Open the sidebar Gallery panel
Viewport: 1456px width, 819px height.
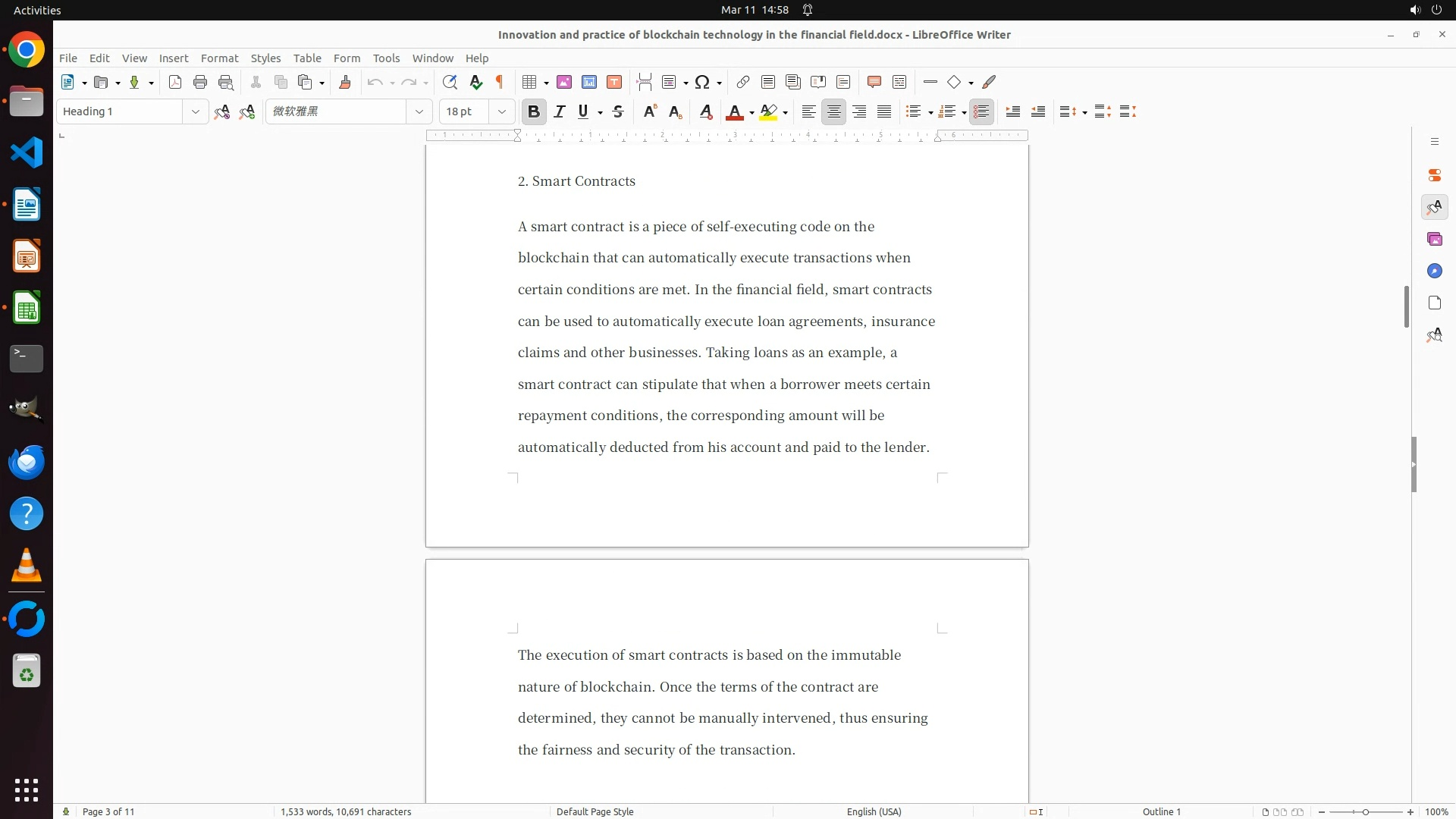click(1434, 240)
